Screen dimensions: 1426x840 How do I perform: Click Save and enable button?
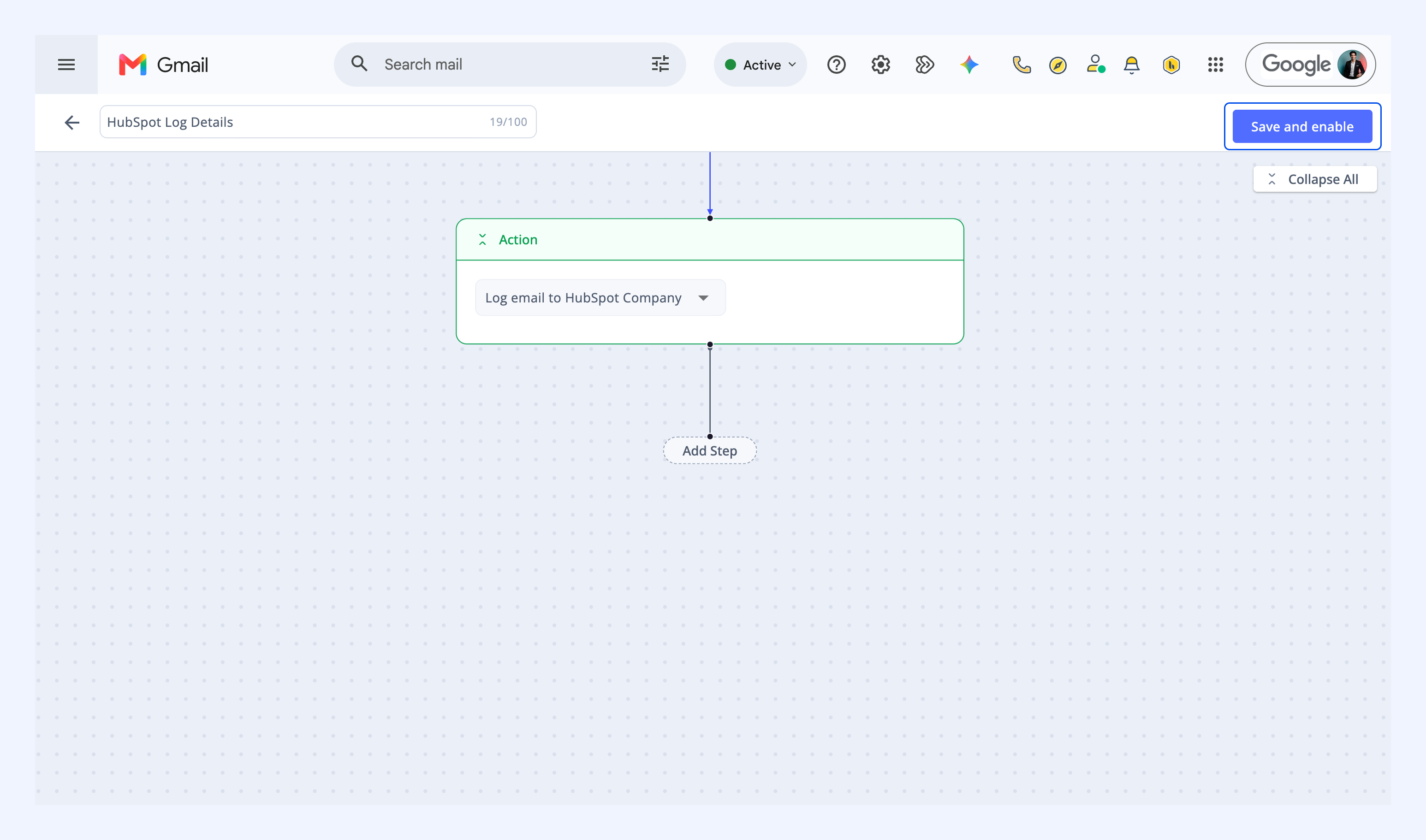1302,126
